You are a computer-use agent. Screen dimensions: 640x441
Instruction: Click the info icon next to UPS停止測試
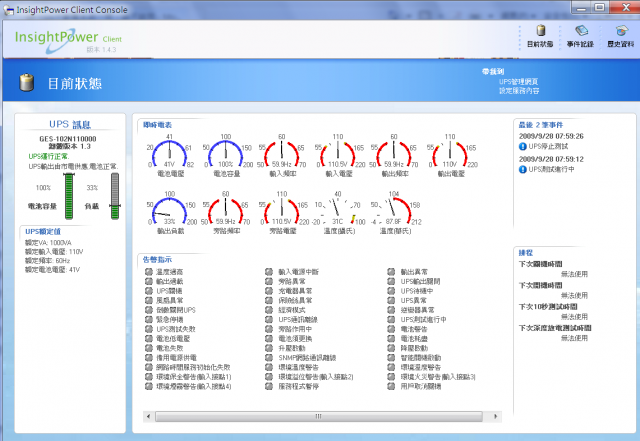[x=522, y=146]
